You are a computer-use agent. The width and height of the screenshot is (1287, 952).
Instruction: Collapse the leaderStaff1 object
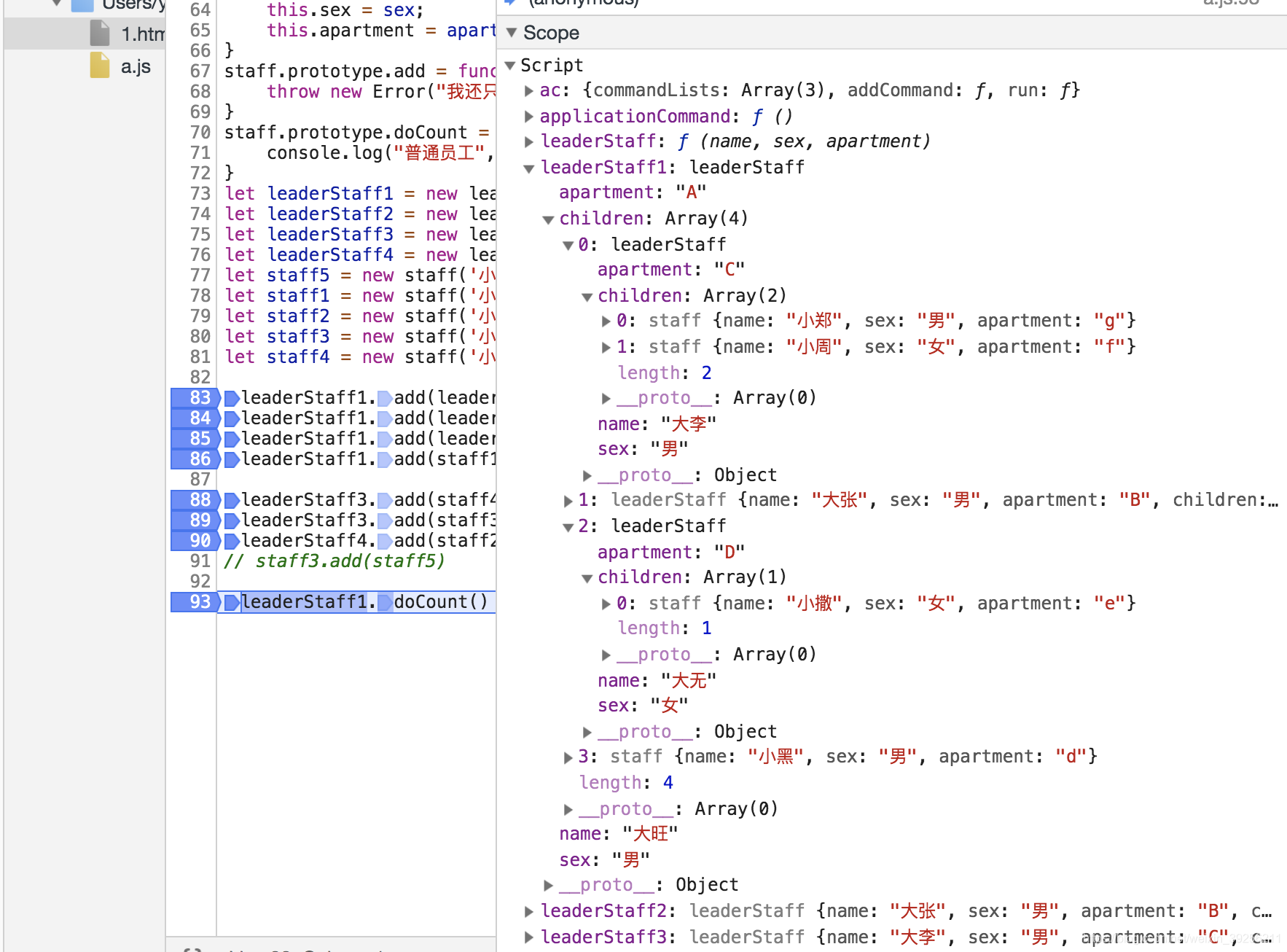529,168
